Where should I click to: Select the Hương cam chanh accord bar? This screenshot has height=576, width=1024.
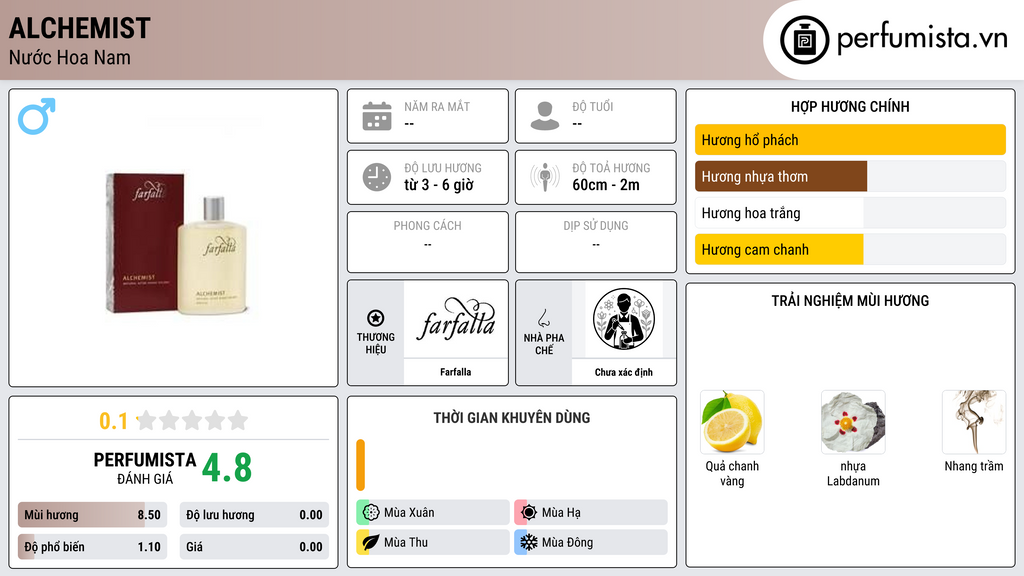(850, 249)
